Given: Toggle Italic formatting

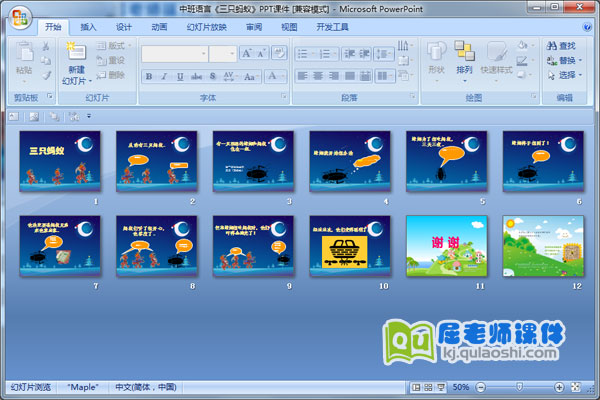Looking at the screenshot, I should pos(164,76).
